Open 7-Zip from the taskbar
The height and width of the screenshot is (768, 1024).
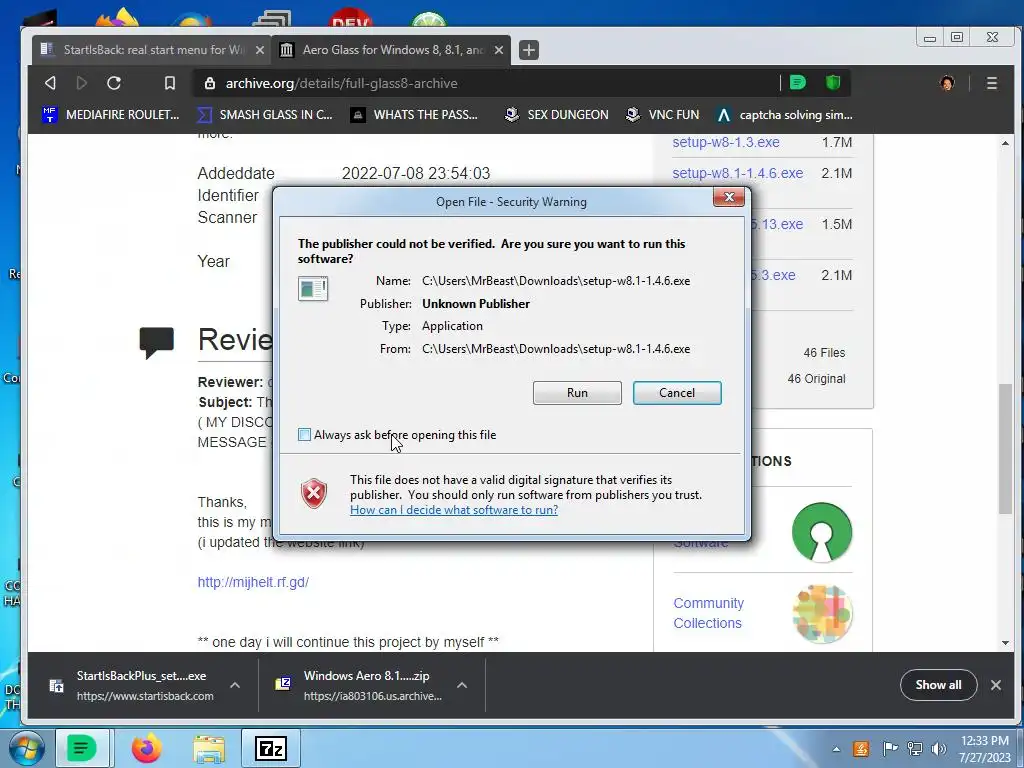pyautogui.click(x=270, y=748)
